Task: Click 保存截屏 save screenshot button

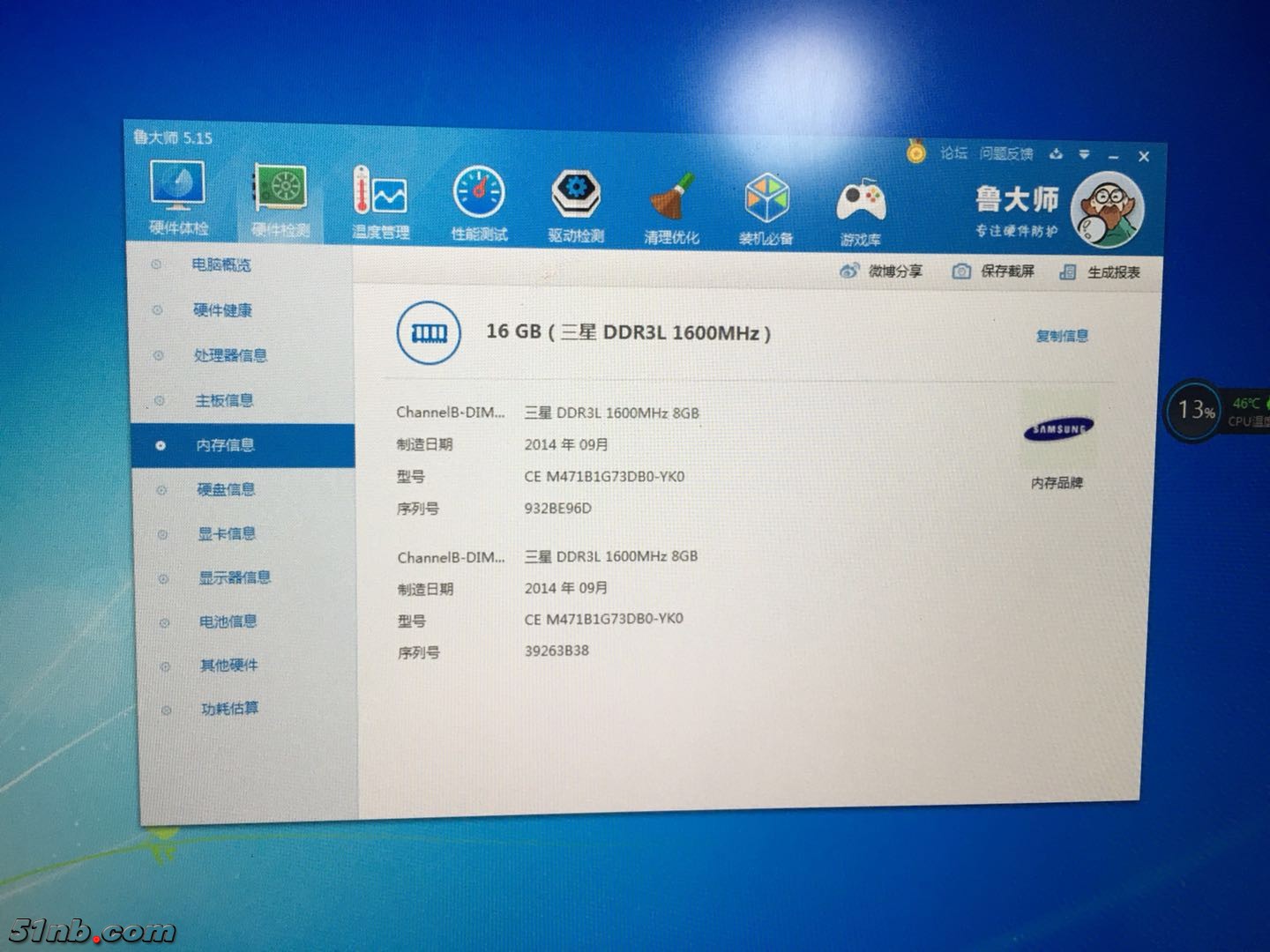Action: click(994, 271)
